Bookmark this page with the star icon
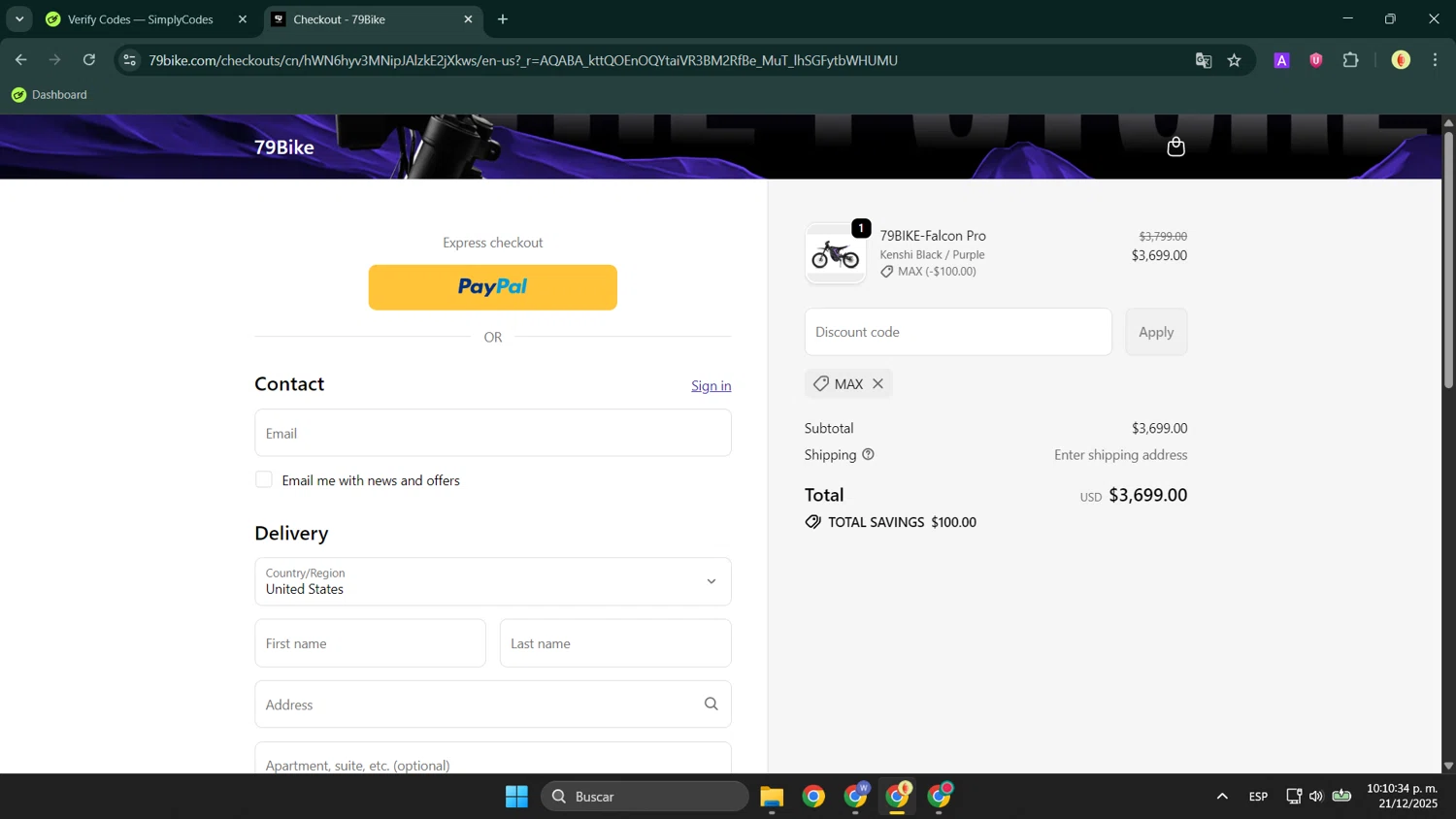Viewport: 1456px width, 819px height. [x=1235, y=60]
